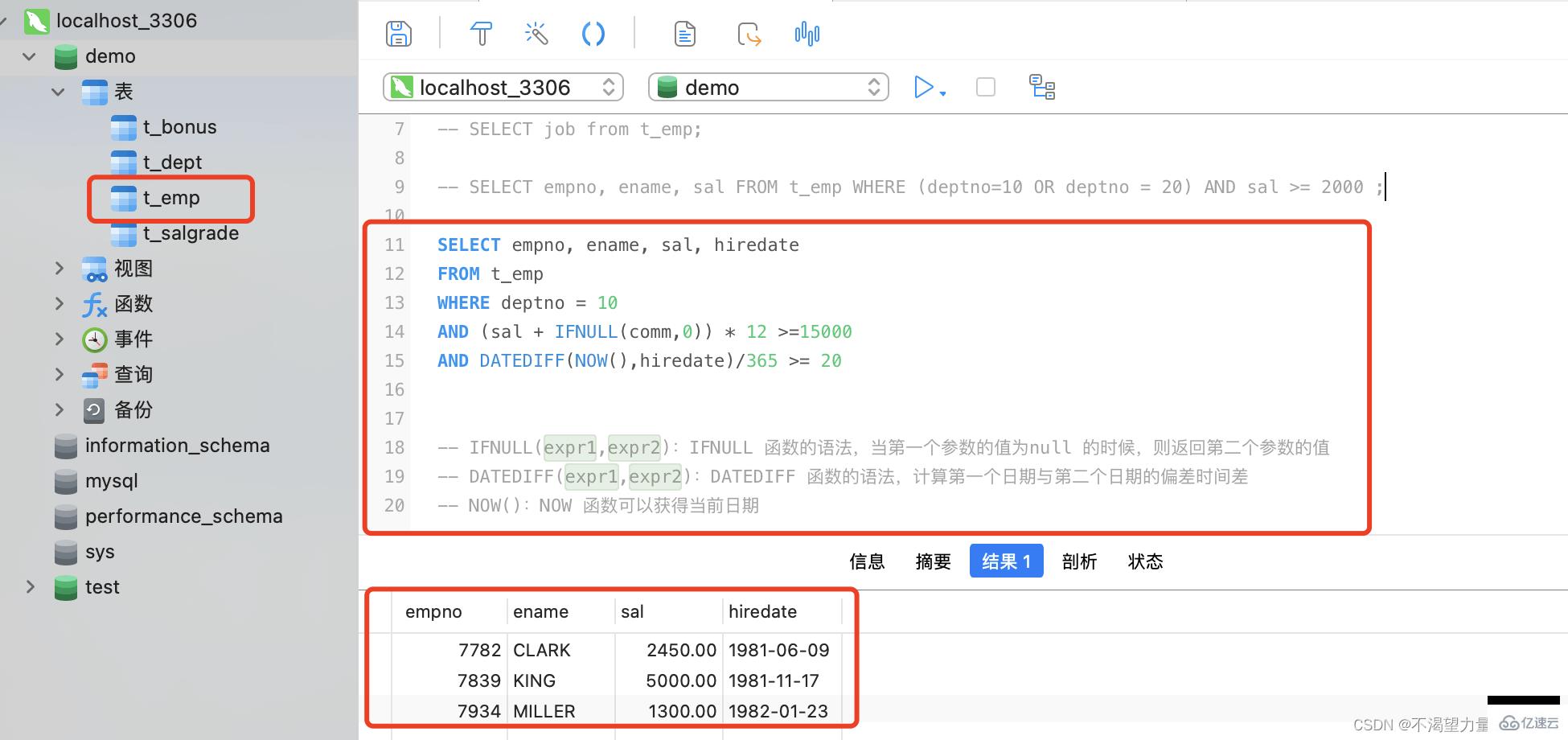This screenshot has width=1568, height=740.
Task: Select the t_salgrade table
Action: [x=190, y=233]
